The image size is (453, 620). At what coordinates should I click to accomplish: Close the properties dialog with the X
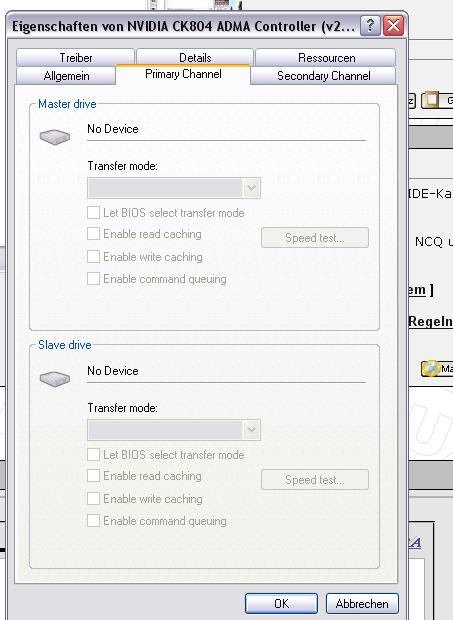(x=394, y=26)
